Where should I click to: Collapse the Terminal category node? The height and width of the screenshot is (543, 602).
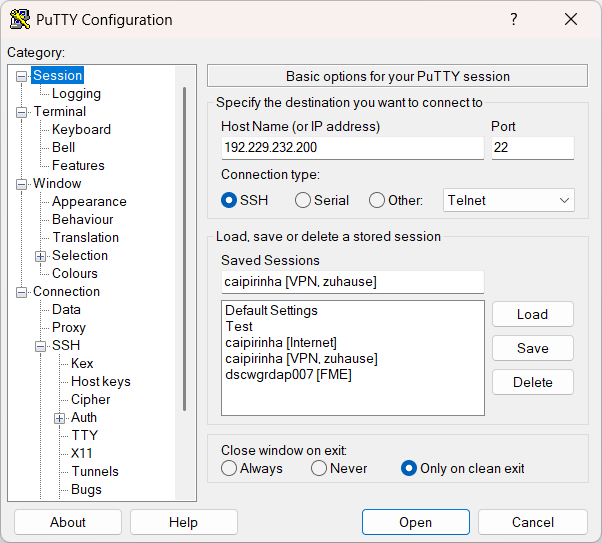click(x=22, y=112)
